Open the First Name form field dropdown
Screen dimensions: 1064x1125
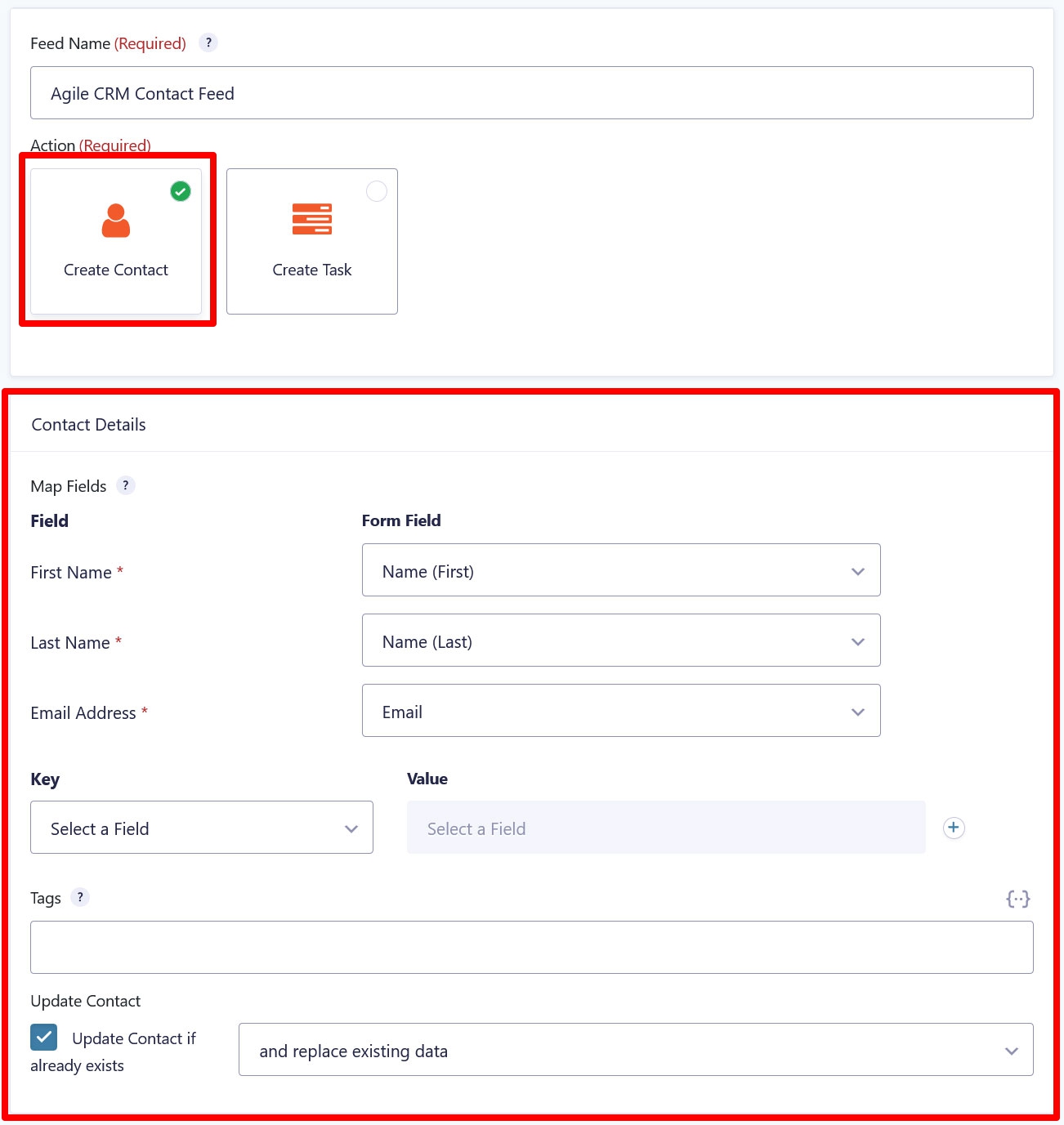click(x=621, y=570)
